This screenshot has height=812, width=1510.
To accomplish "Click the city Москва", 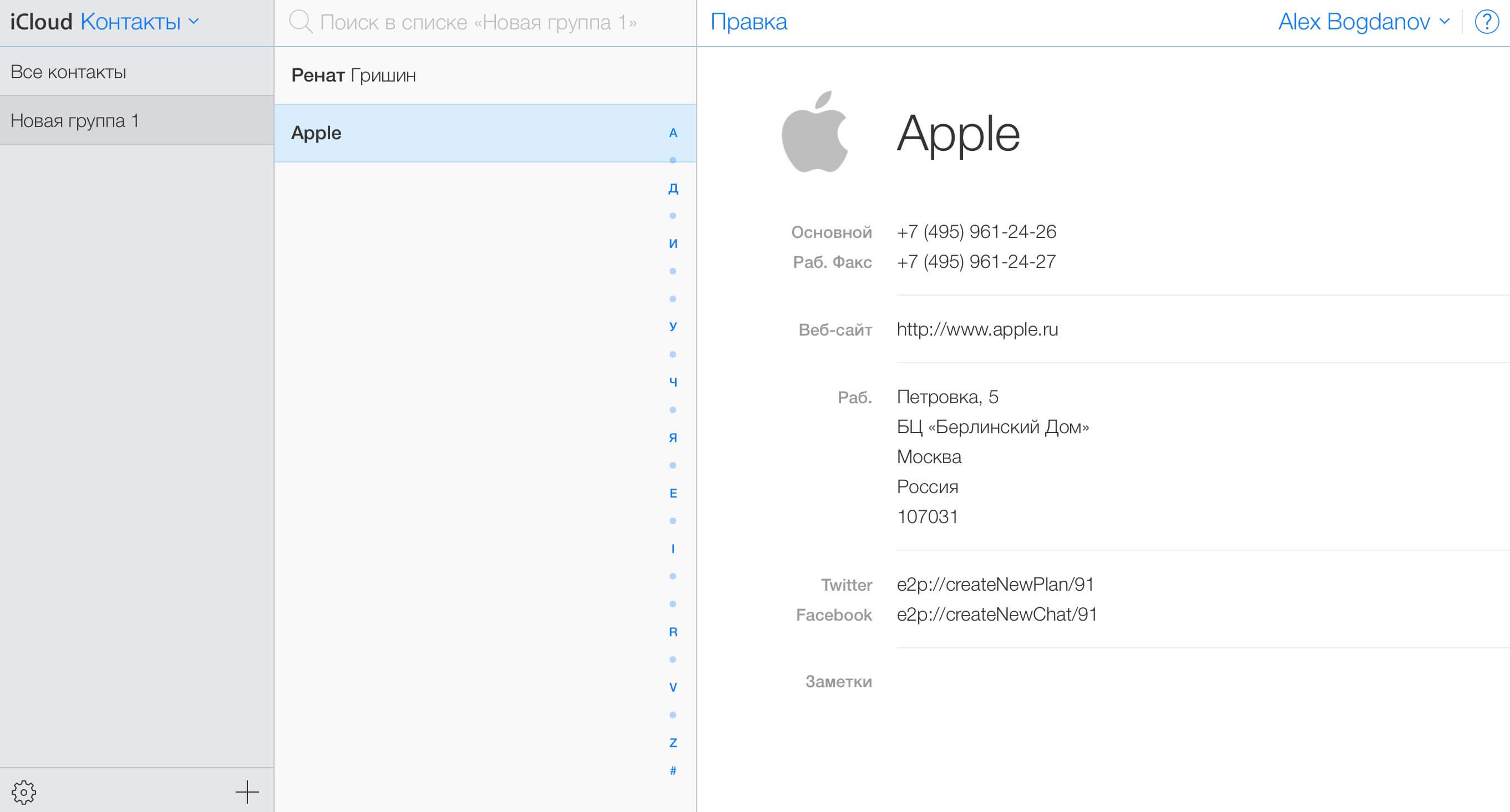I will coord(929,456).
